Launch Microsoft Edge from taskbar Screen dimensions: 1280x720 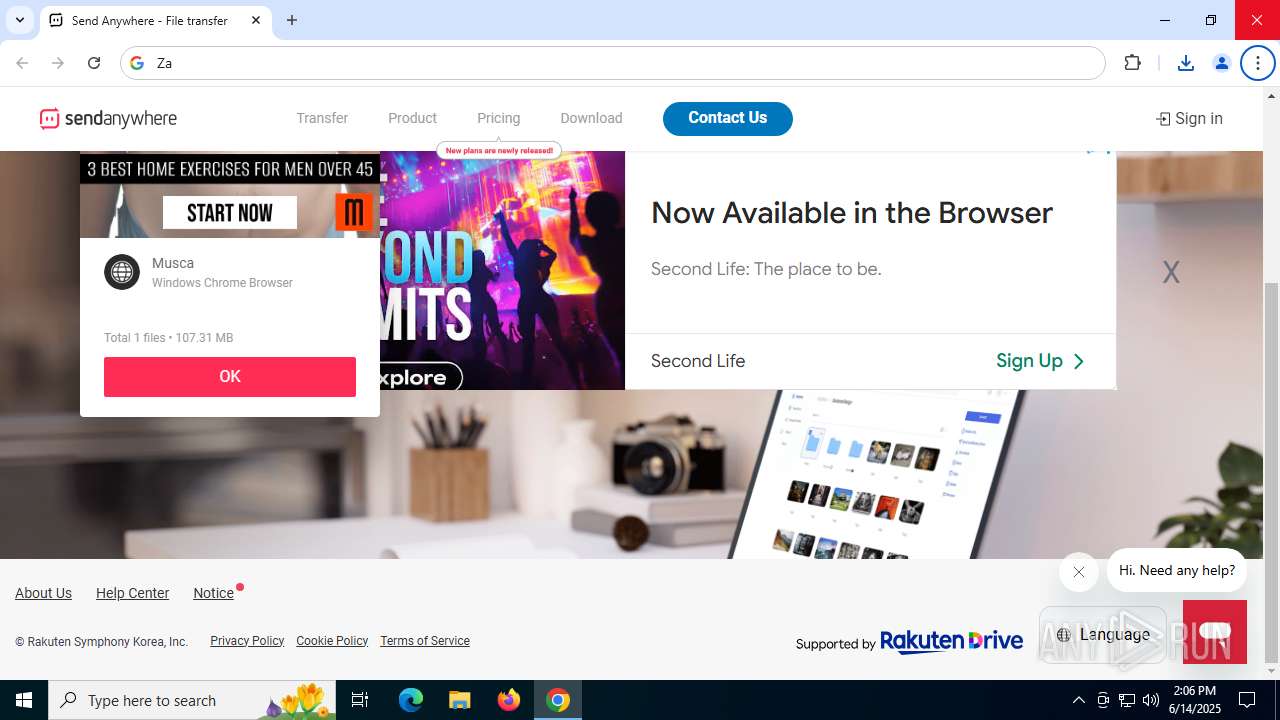click(411, 700)
